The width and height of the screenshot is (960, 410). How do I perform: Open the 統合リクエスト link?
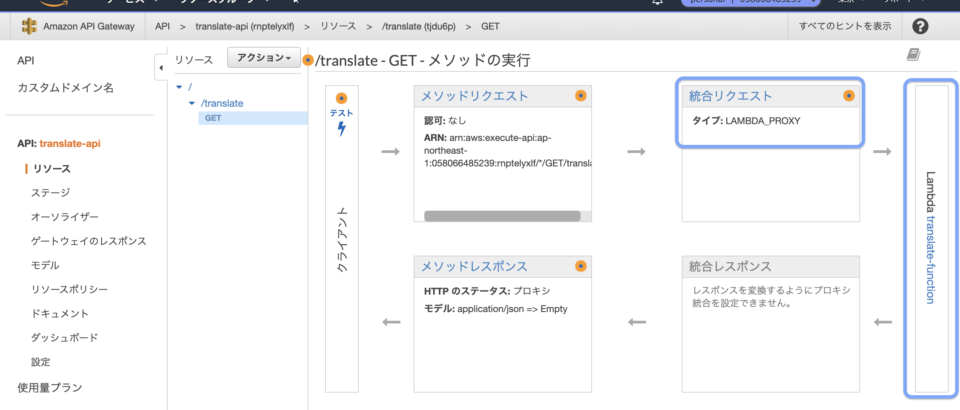click(730, 95)
